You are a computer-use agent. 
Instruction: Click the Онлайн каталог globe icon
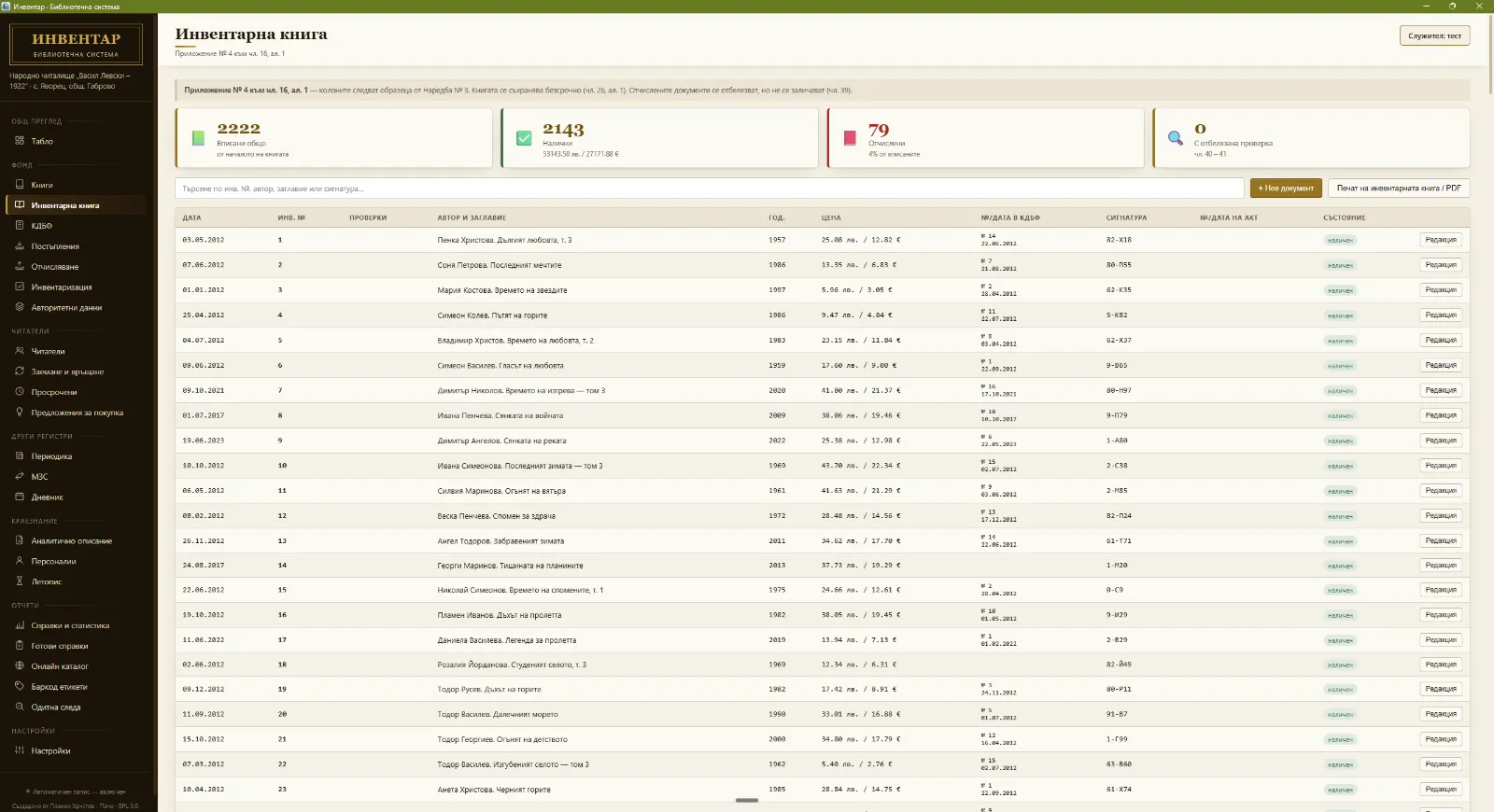20,666
